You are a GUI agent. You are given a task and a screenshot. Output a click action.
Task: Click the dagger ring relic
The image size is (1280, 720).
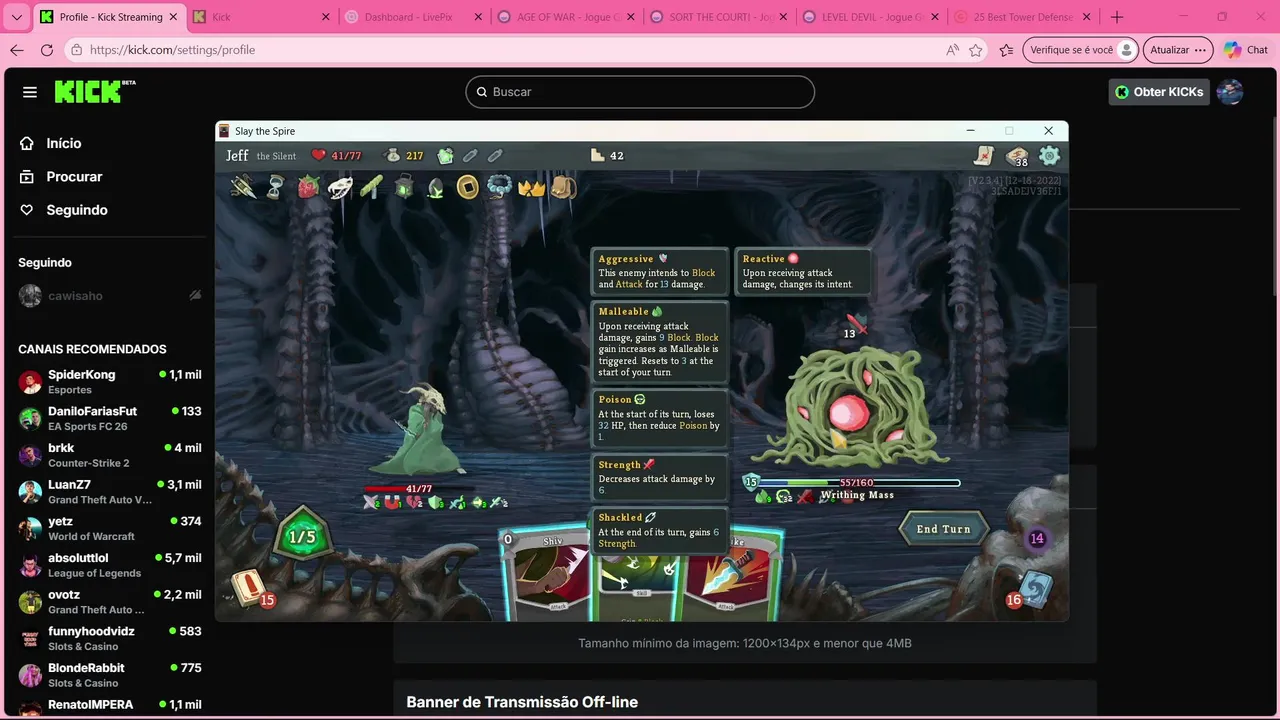click(x=243, y=187)
